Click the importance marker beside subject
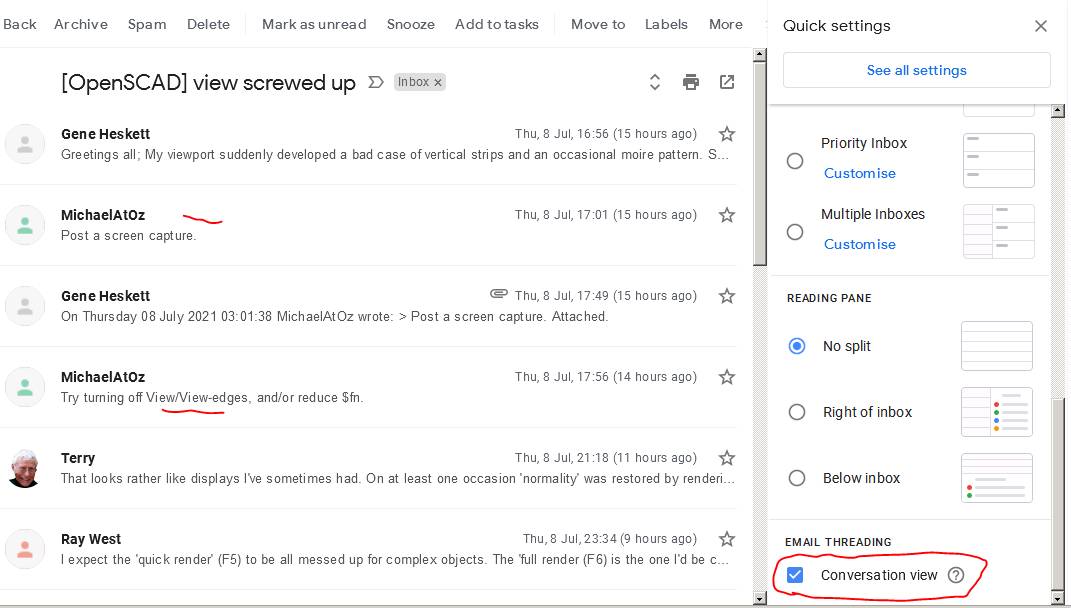The height and width of the screenshot is (608, 1071). 376,82
